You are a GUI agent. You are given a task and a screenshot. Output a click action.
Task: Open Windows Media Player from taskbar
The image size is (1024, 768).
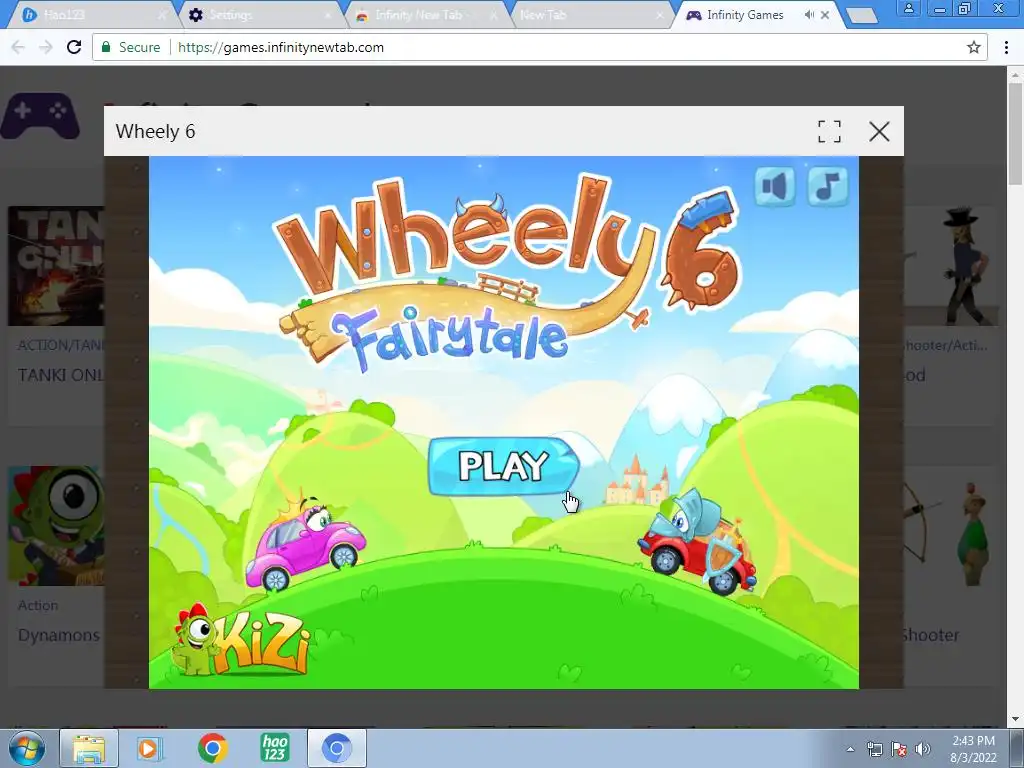(150, 748)
